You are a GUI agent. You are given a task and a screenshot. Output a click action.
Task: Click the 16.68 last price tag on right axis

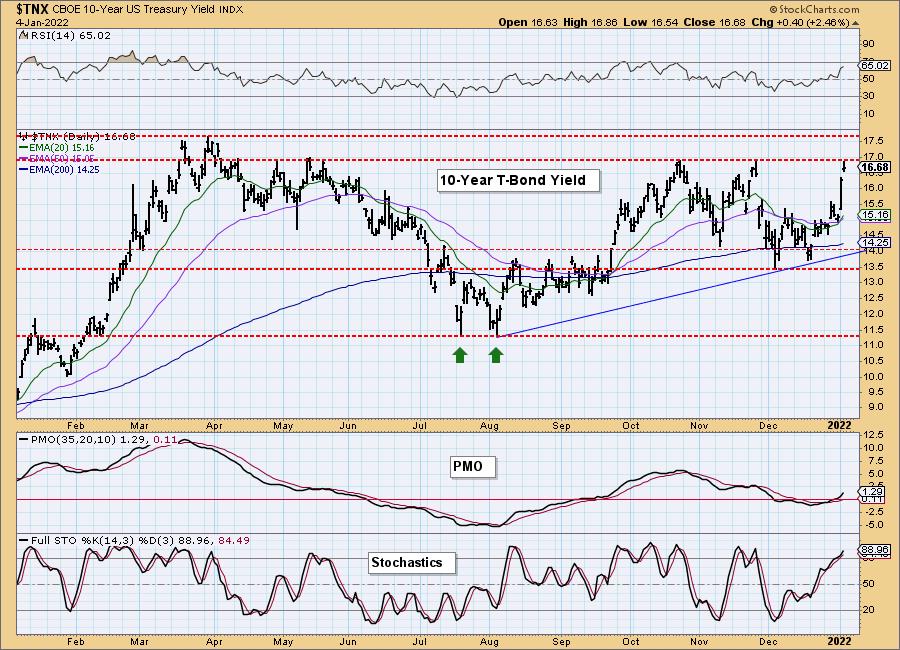pos(875,167)
